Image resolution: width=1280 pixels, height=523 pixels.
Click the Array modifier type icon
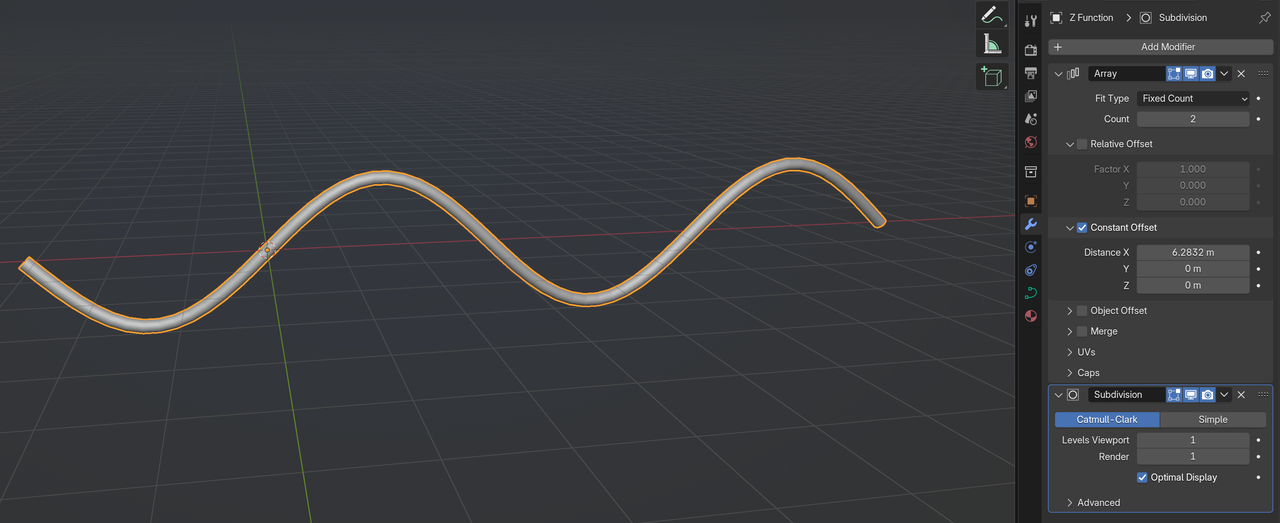1073,73
